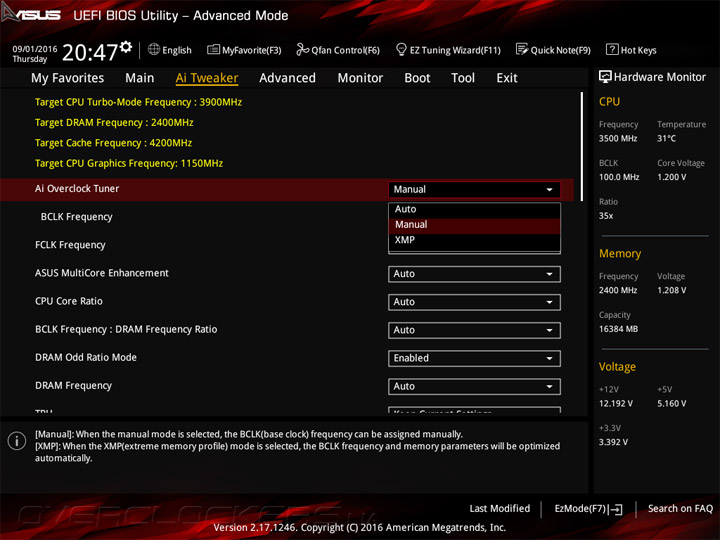Open MyFavorite(F3) list icon
This screenshot has height=540, width=720.
tap(213, 49)
